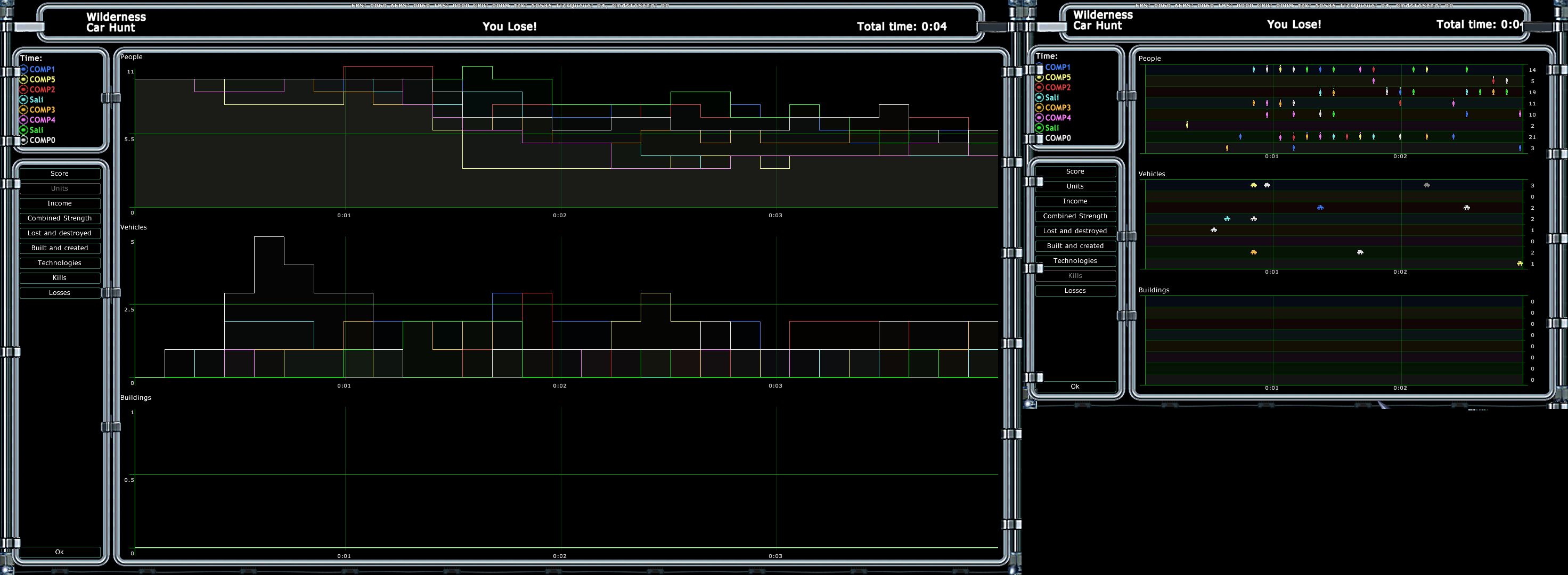Image resolution: width=1568 pixels, height=575 pixels.
Task: Select COMP4 radio in left window
Action: tap(24, 120)
